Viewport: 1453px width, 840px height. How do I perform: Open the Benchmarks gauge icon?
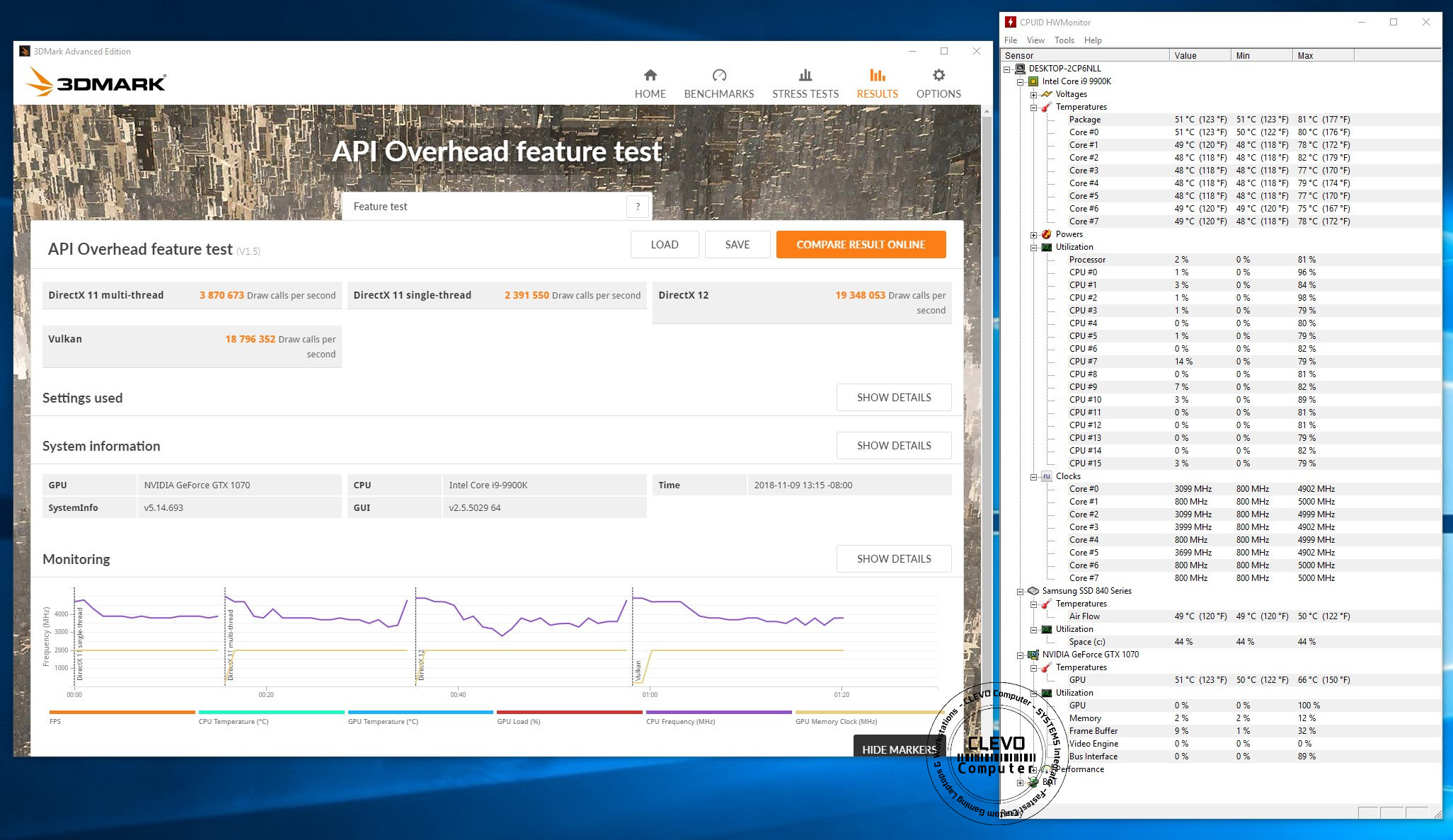(718, 75)
